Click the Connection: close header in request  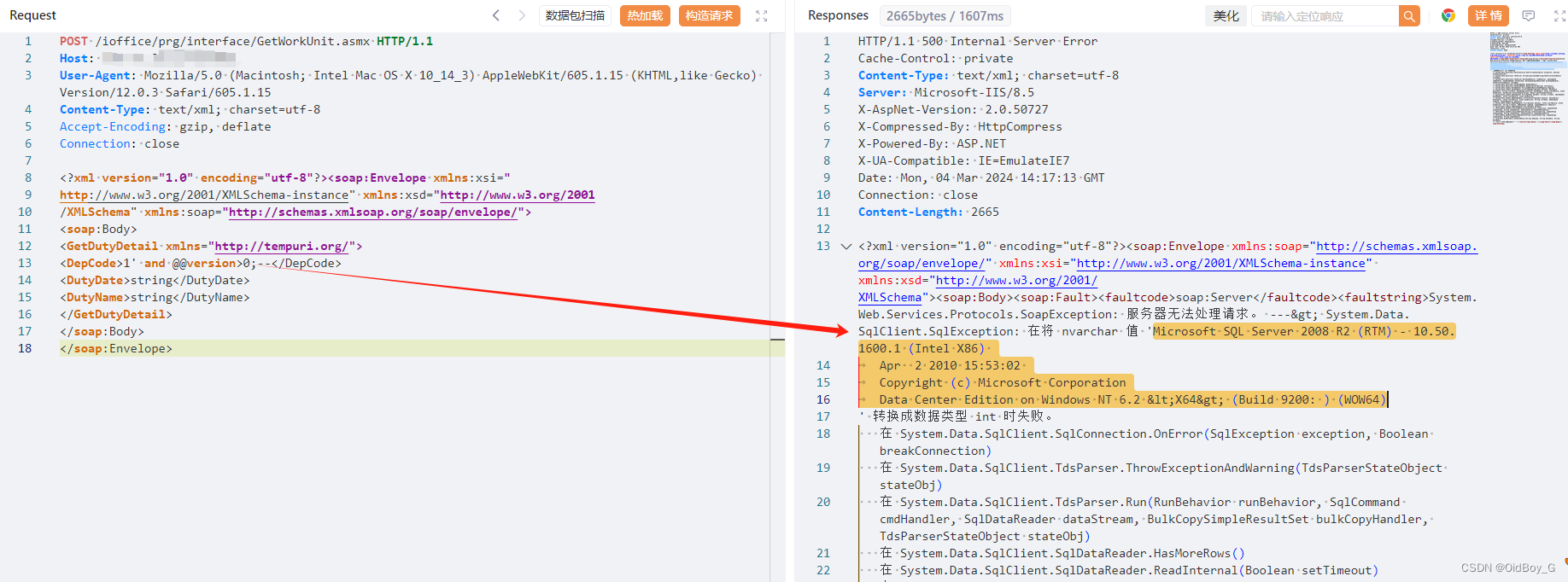120,143
